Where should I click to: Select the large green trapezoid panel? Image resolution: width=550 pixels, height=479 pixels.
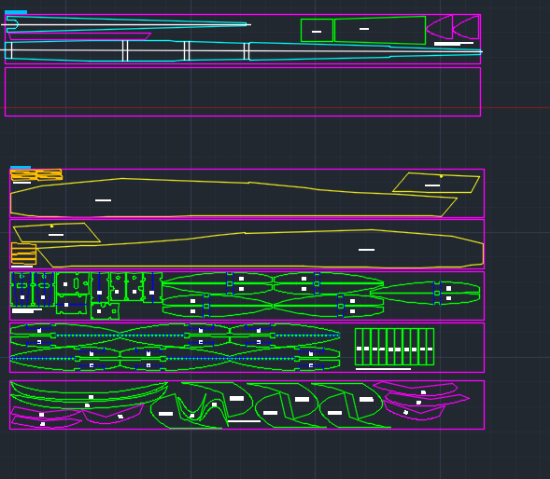click(x=380, y=30)
